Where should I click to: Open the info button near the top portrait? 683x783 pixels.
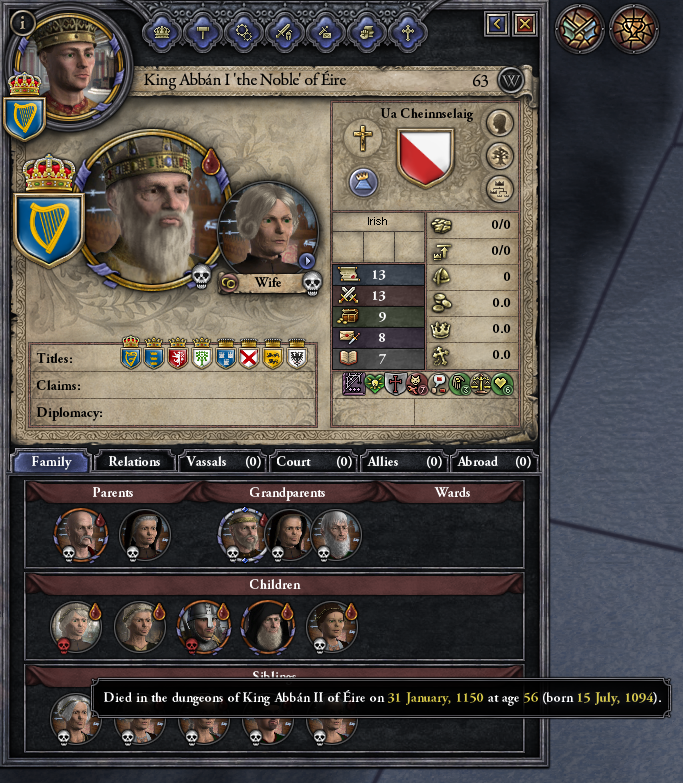coord(22,22)
